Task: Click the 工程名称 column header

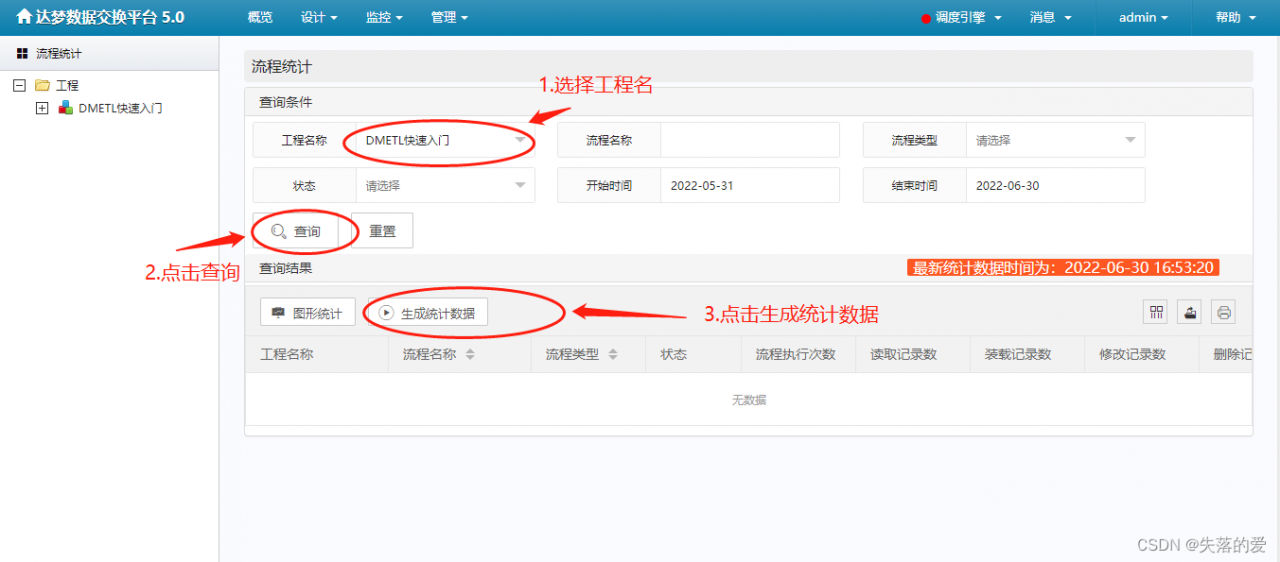Action: [287, 354]
